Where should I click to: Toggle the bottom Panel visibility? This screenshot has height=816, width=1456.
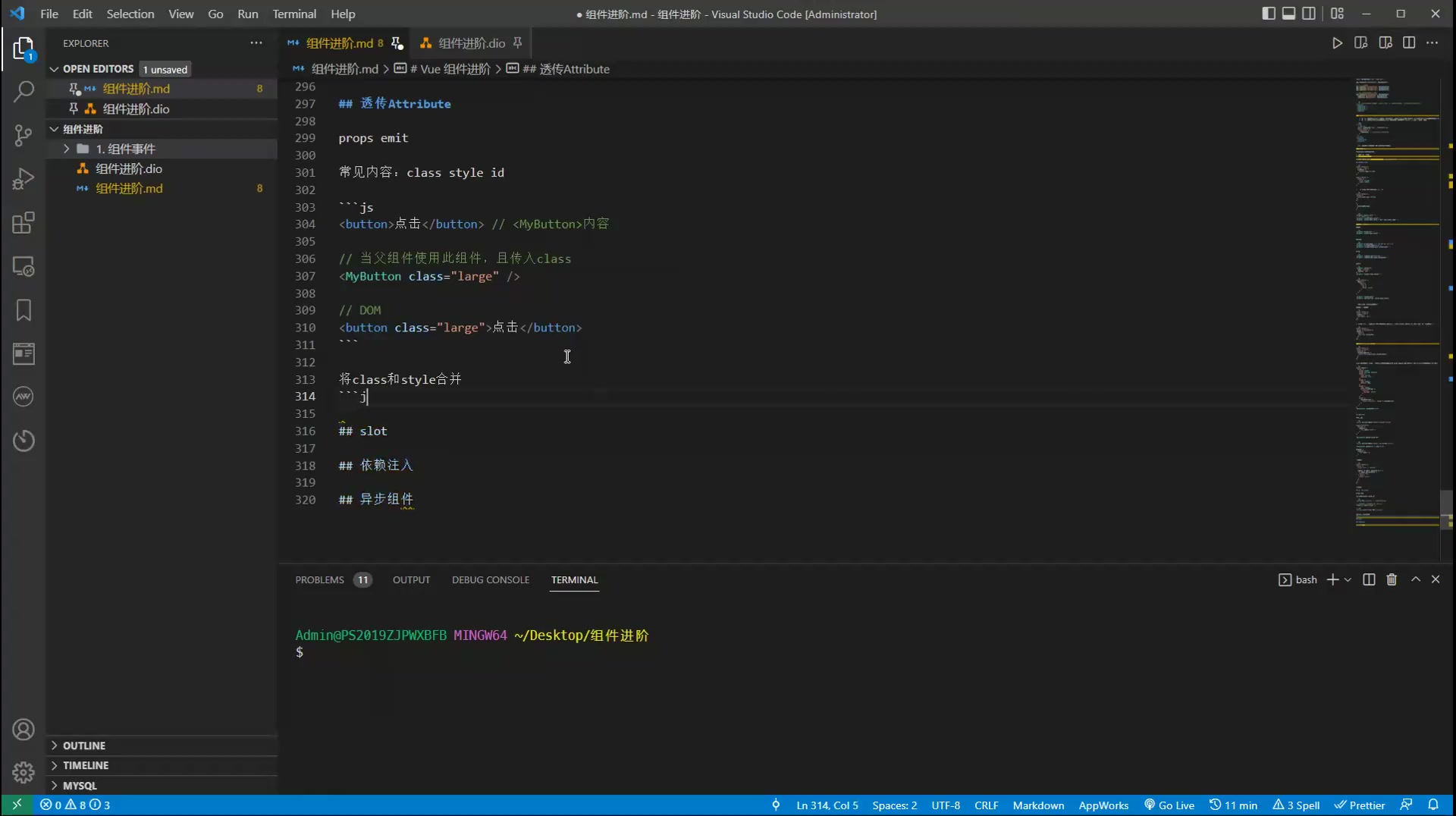[1288, 14]
